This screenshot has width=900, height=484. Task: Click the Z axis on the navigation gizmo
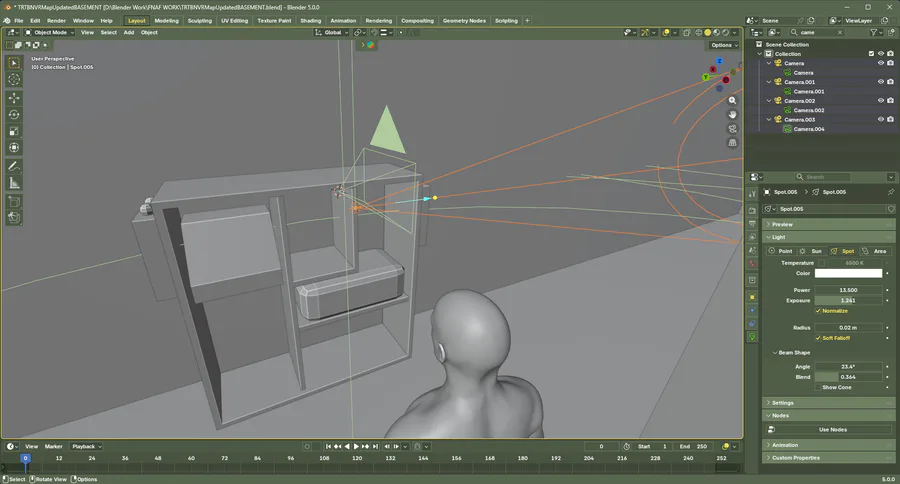tap(719, 61)
